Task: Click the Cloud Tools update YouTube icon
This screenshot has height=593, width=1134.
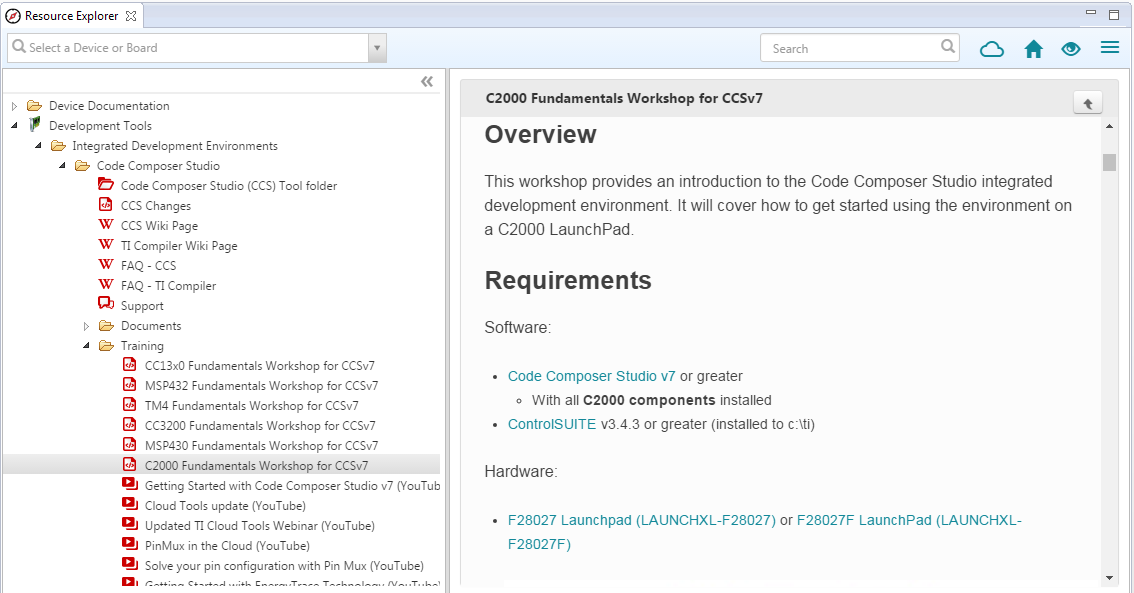Action: tap(129, 504)
